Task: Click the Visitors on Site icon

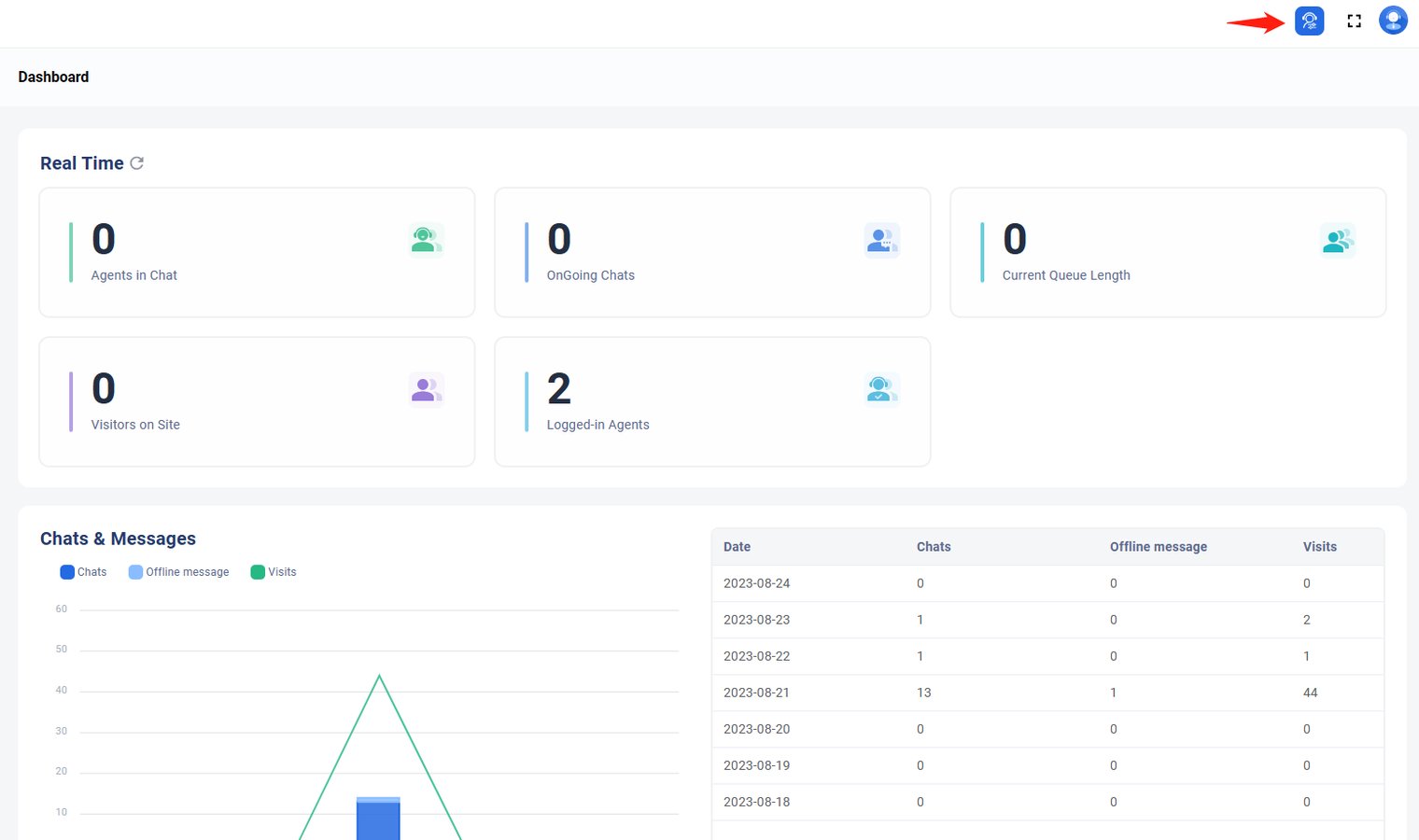Action: point(426,389)
